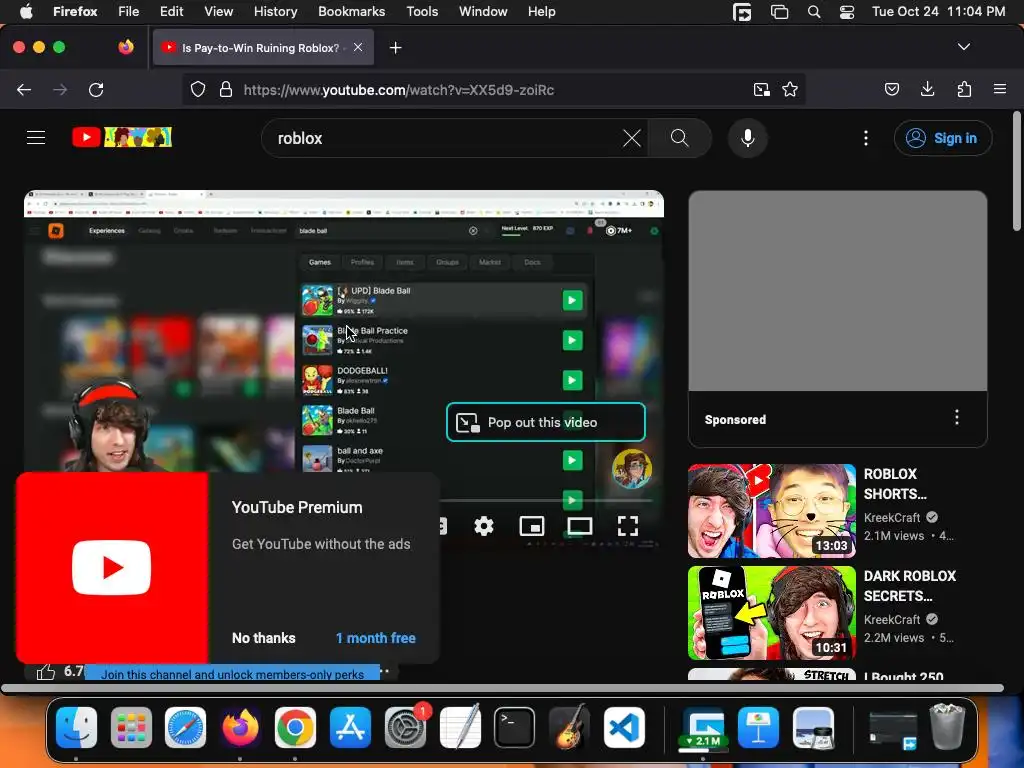Close the Is Pay-to-Win Ruining Roblox tab
1024x768 pixels.
pyautogui.click(x=358, y=47)
